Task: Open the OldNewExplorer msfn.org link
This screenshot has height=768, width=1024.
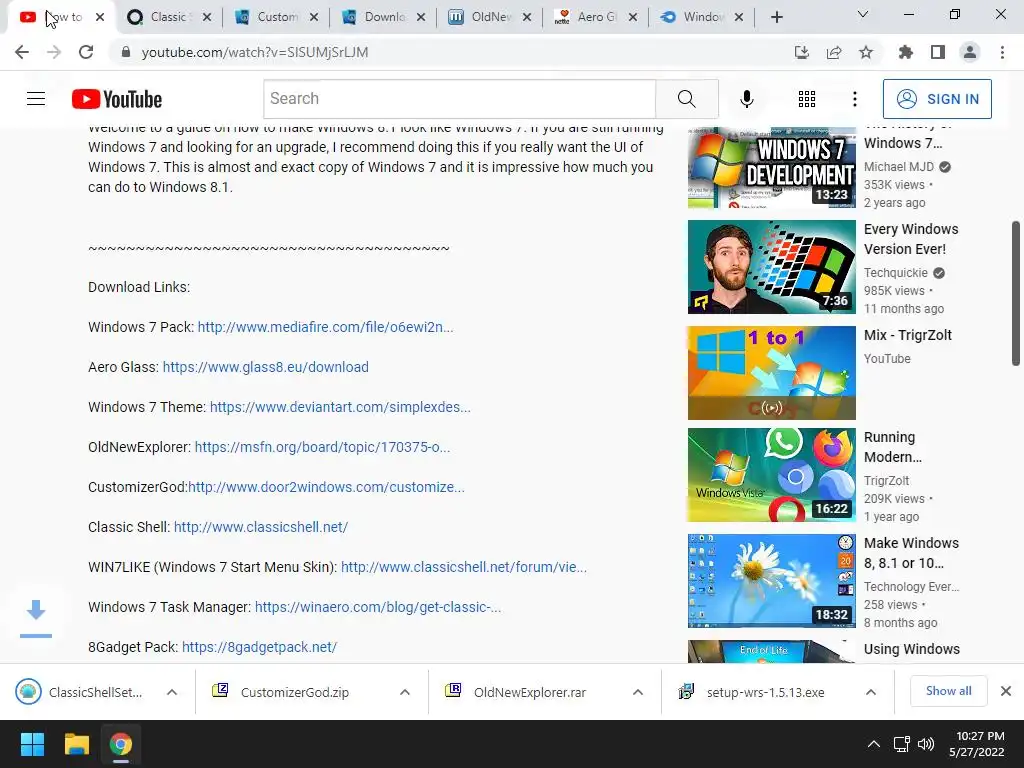Action: [323, 447]
